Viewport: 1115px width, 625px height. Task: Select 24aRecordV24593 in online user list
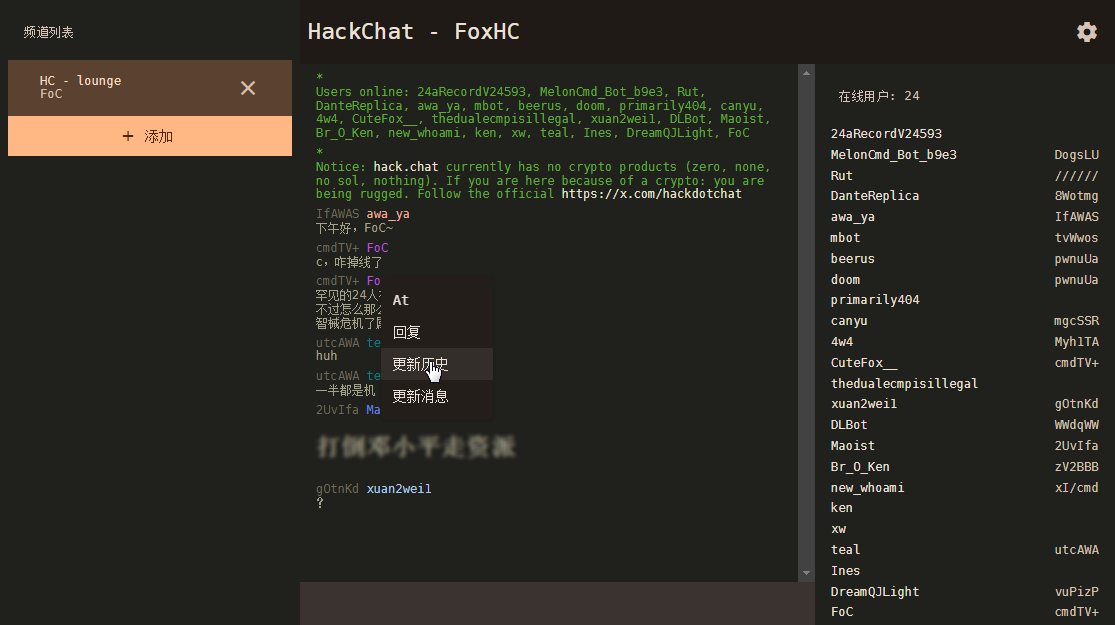click(886, 134)
